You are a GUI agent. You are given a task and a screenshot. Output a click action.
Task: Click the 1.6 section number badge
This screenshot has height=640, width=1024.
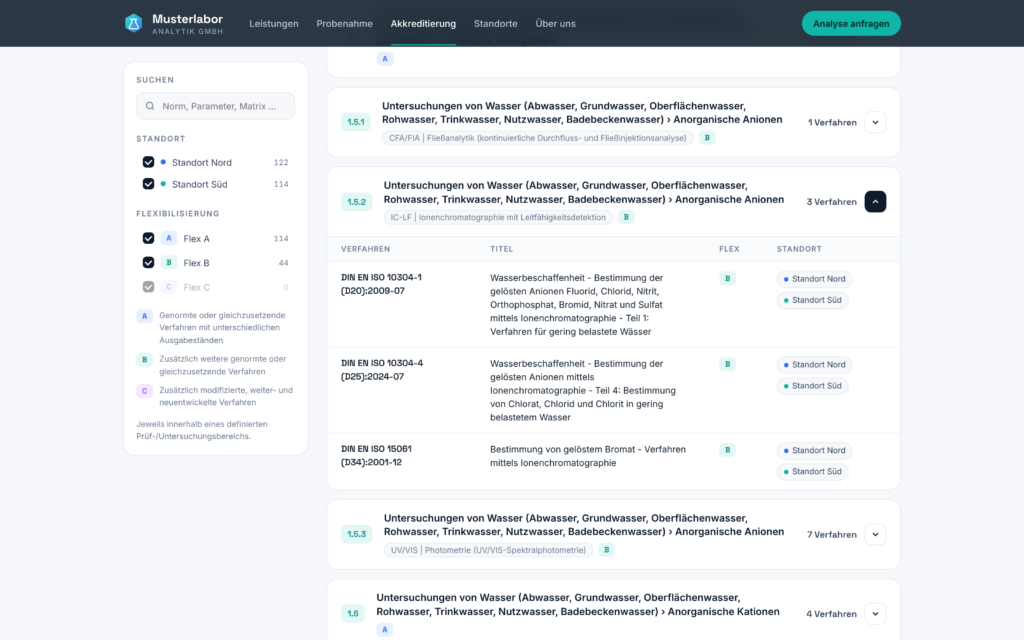353,614
